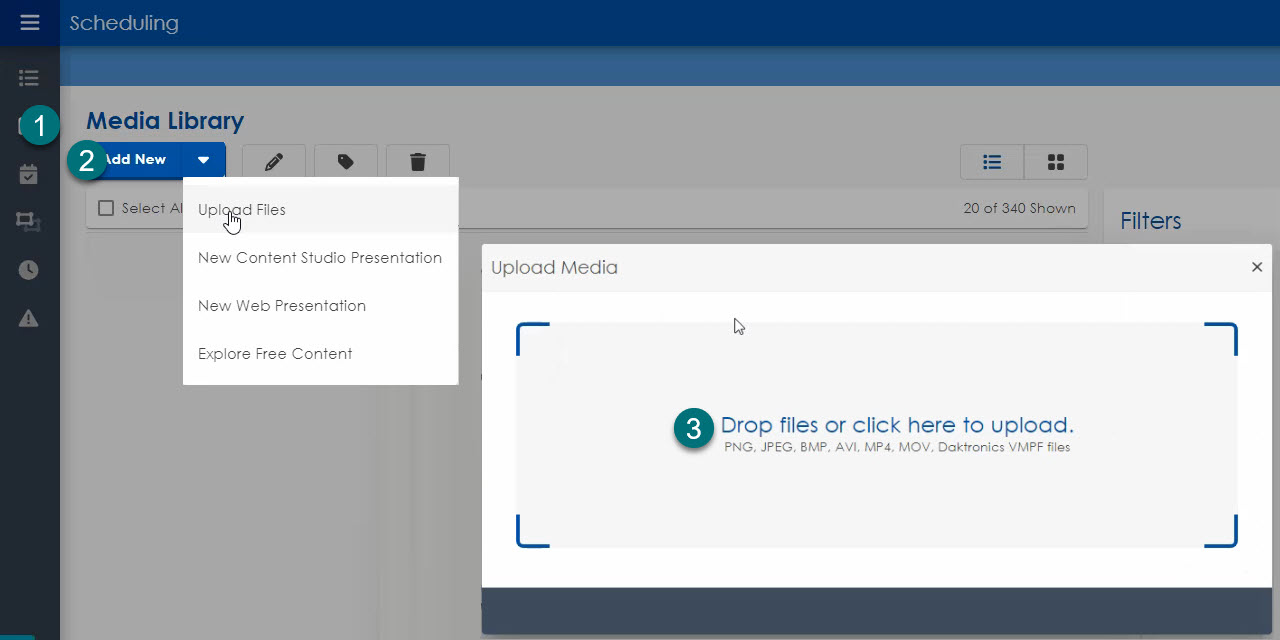
Task: Click the trash delete icon button
Action: pos(417,161)
